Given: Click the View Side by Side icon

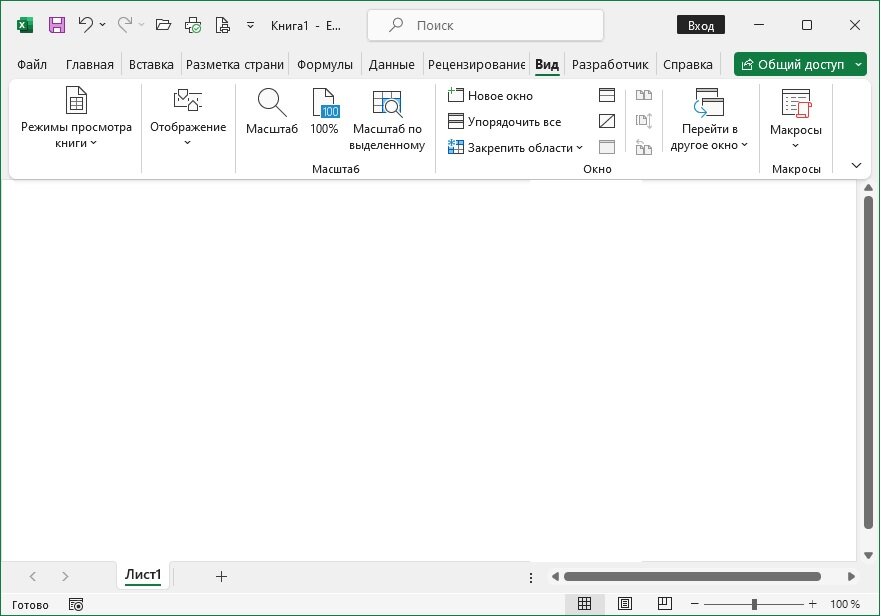Looking at the screenshot, I should 643,95.
